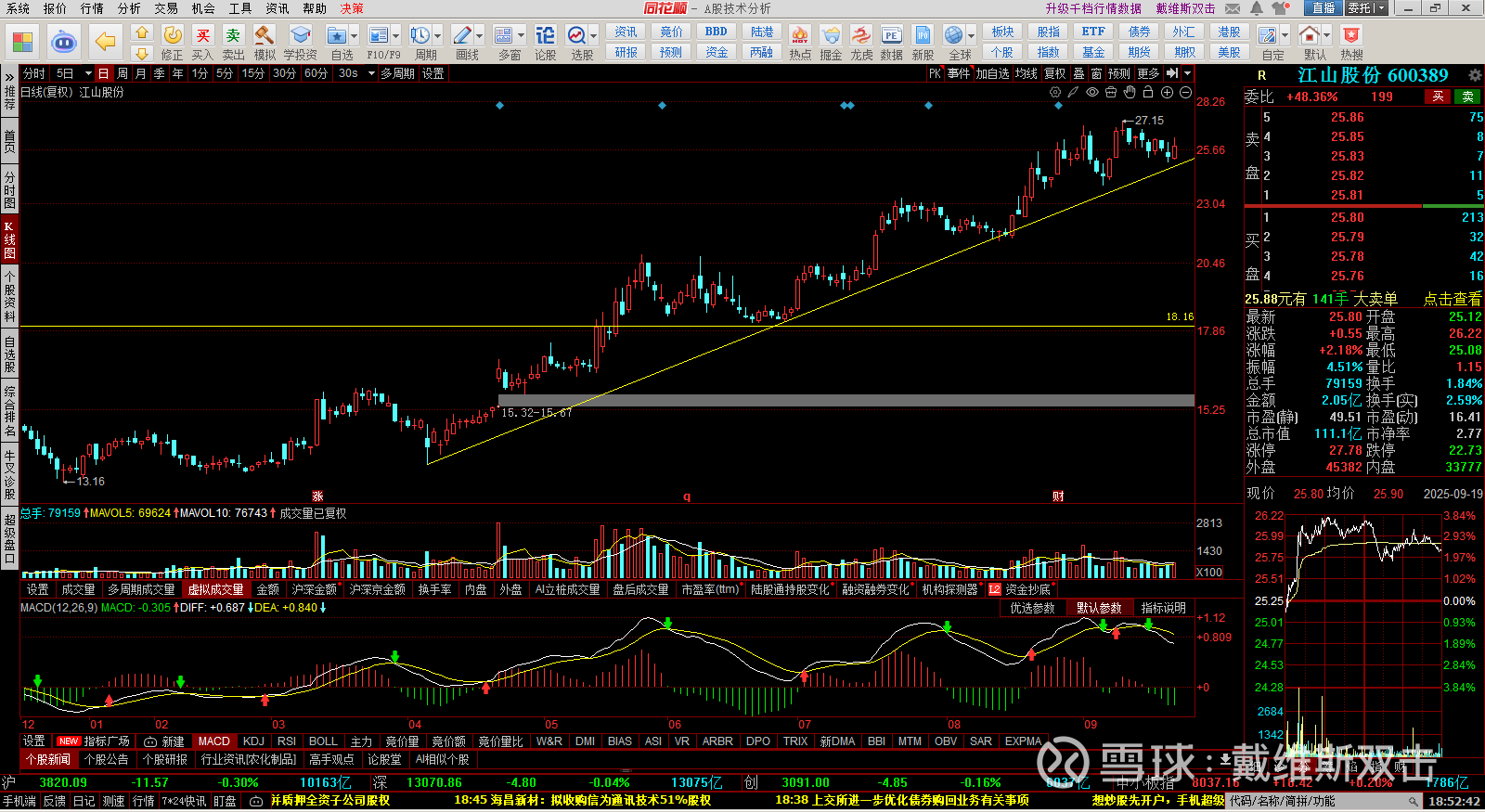The image size is (1485, 812).
Task: Open the 分析 menu in menu bar
Action: 129,8
